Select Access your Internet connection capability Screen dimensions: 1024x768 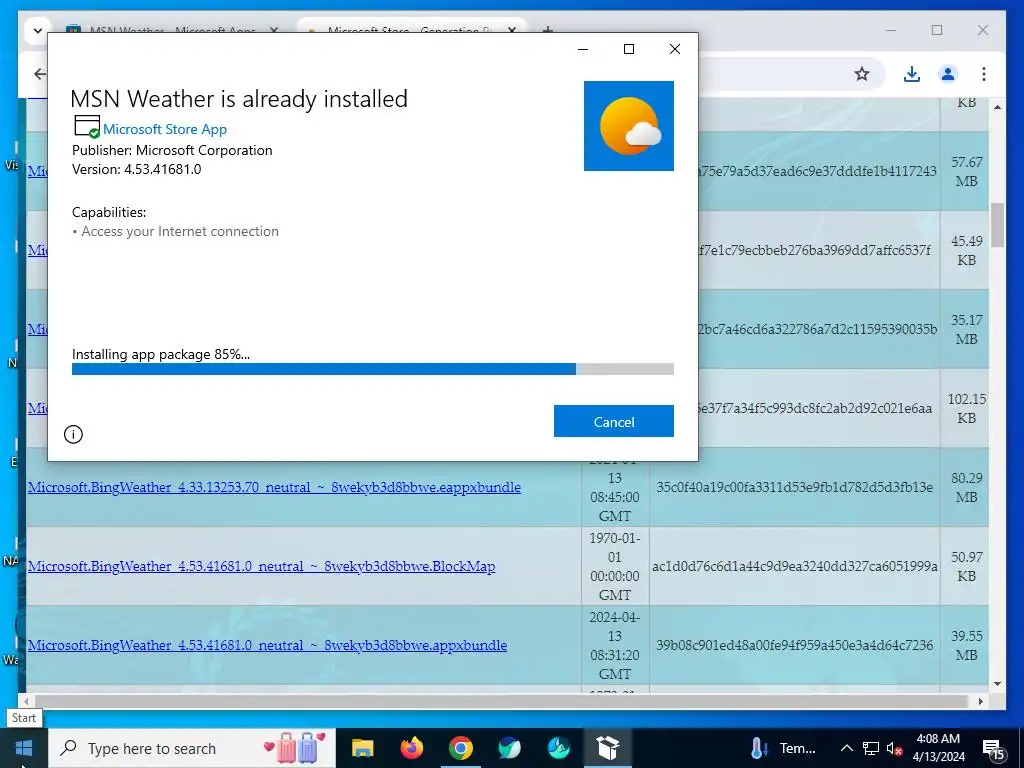coord(180,231)
